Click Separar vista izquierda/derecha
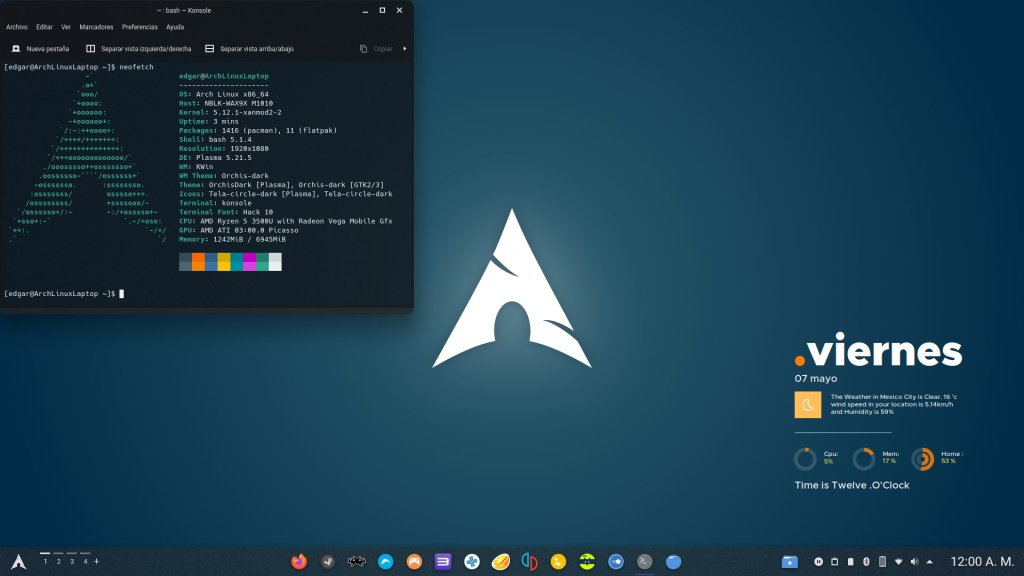This screenshot has height=576, width=1024. point(138,48)
